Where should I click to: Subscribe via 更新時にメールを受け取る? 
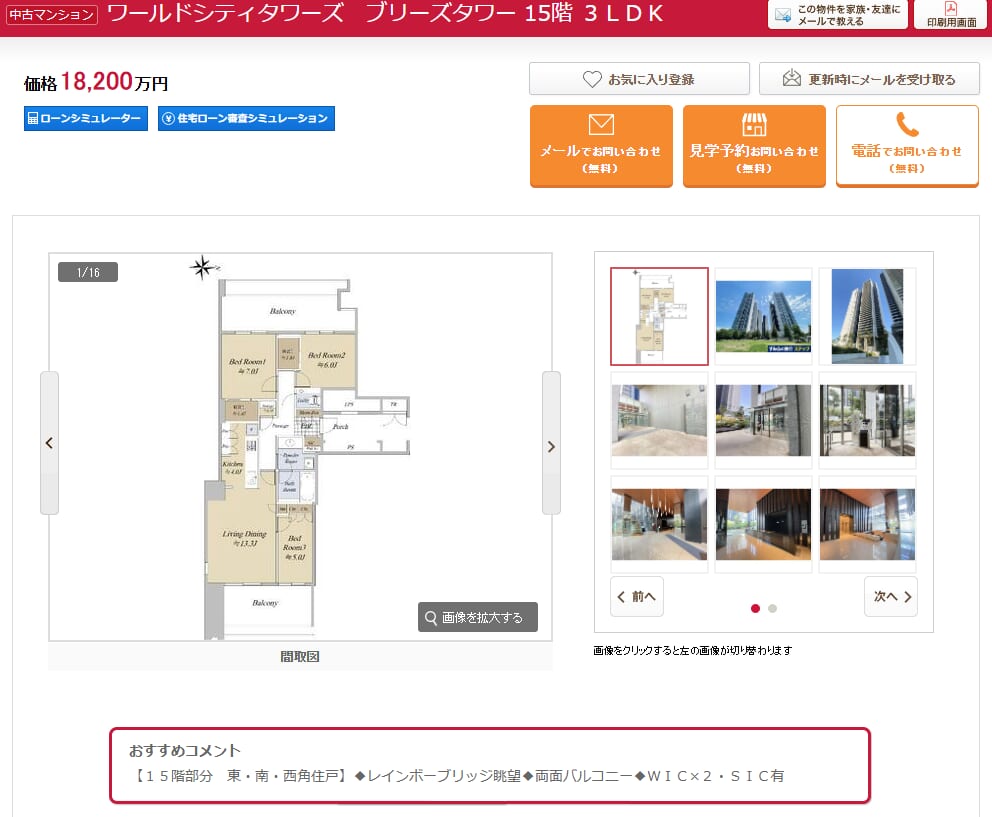coord(869,79)
